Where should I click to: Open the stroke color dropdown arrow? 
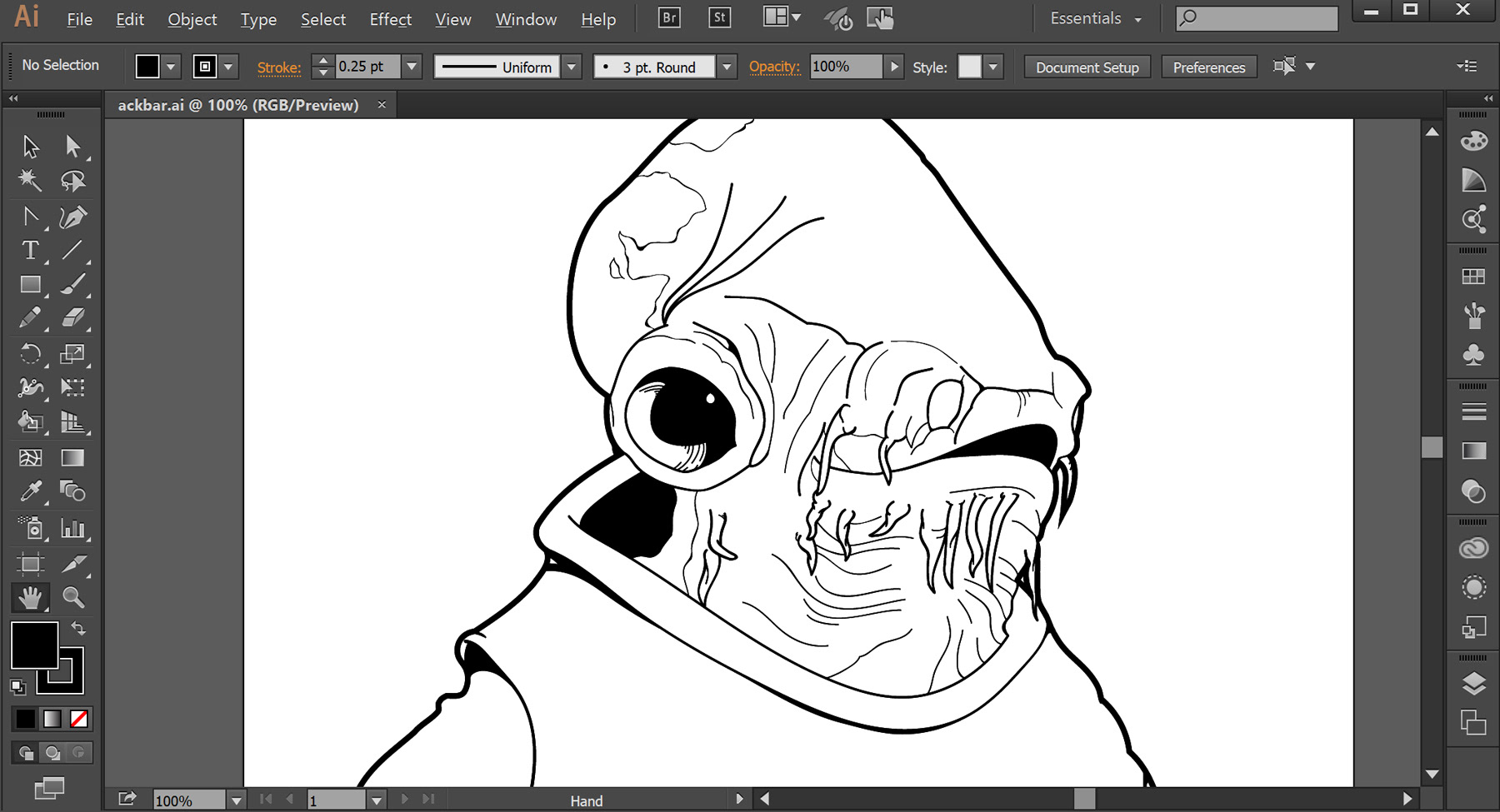[x=228, y=67]
